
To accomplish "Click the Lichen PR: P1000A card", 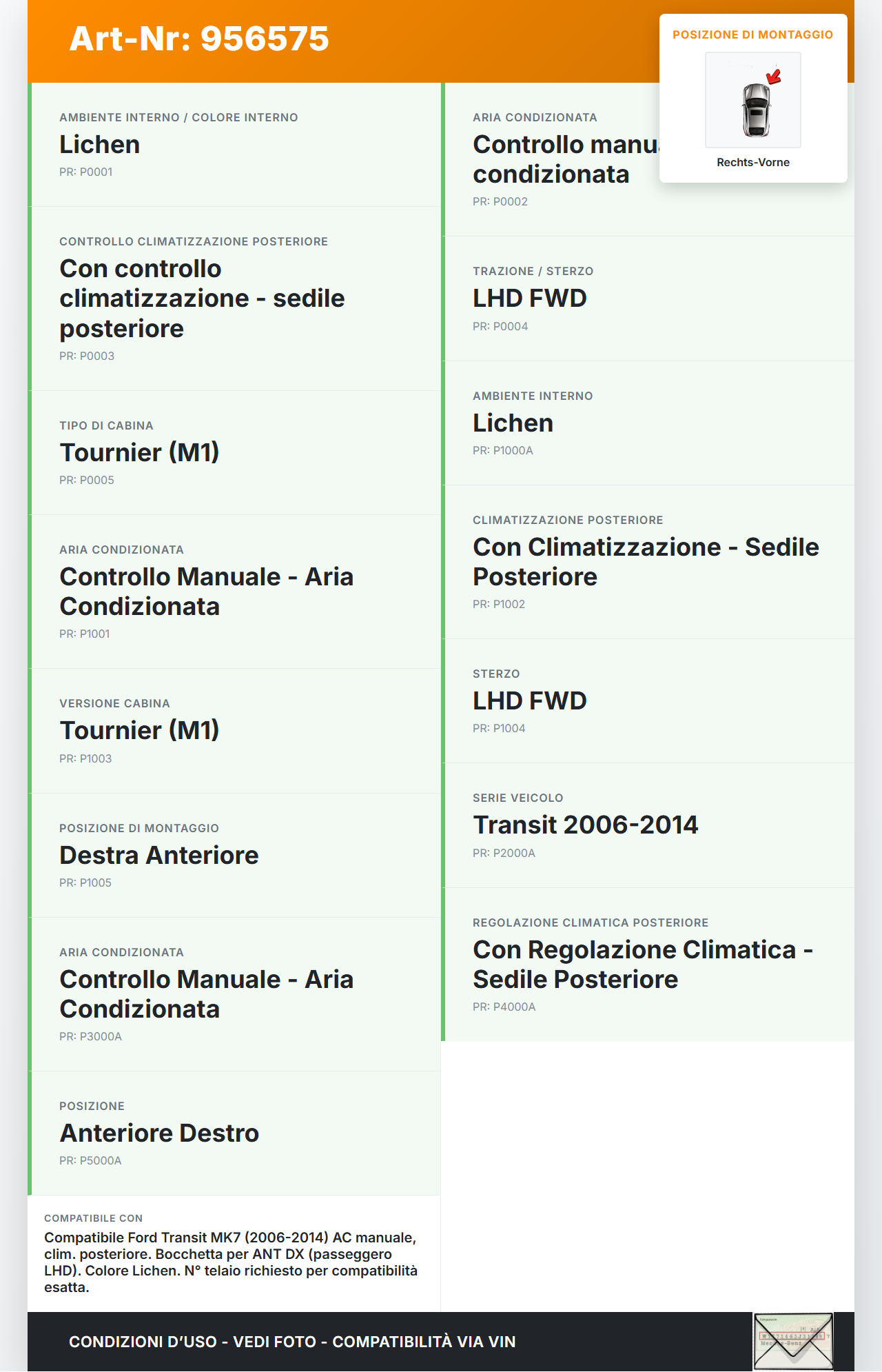I will tap(648, 423).
